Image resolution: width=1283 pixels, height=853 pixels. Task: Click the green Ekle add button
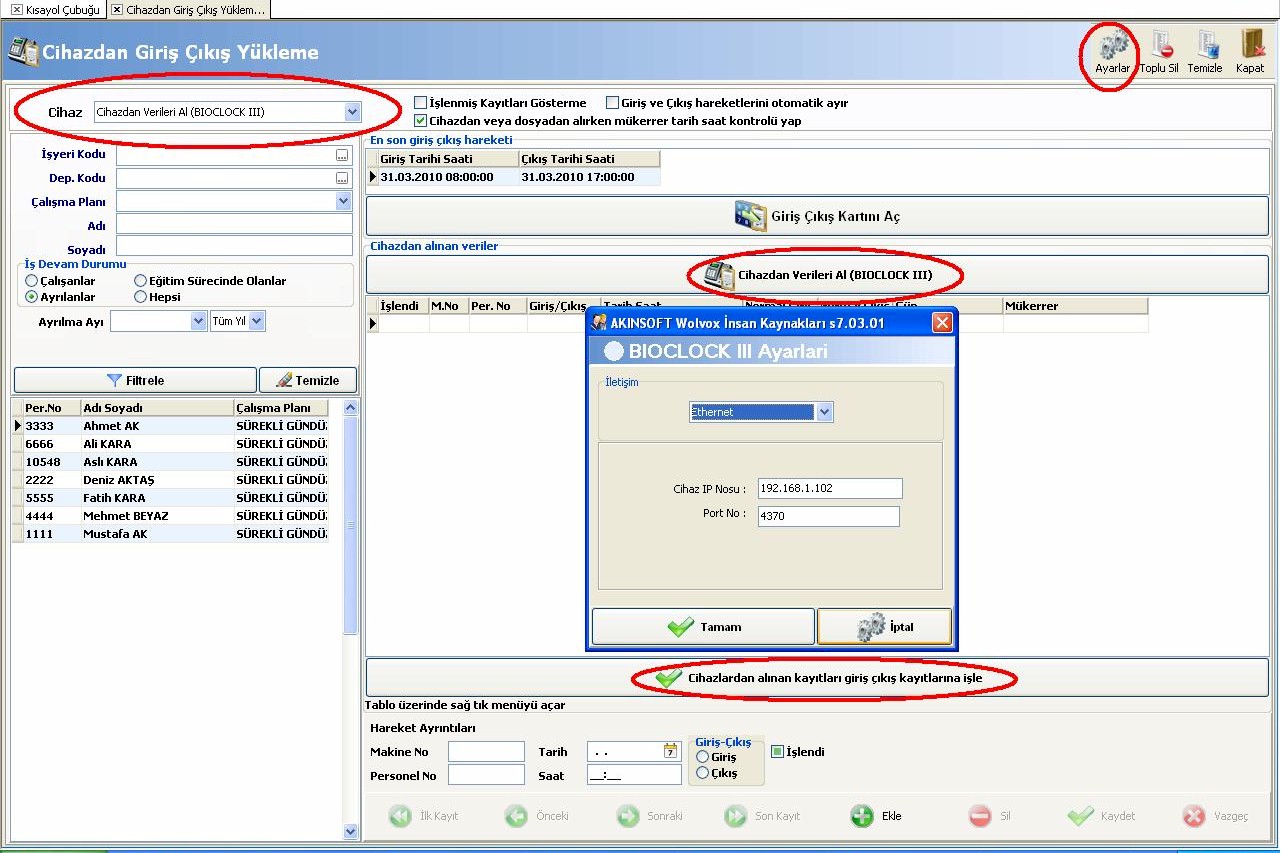[x=876, y=816]
